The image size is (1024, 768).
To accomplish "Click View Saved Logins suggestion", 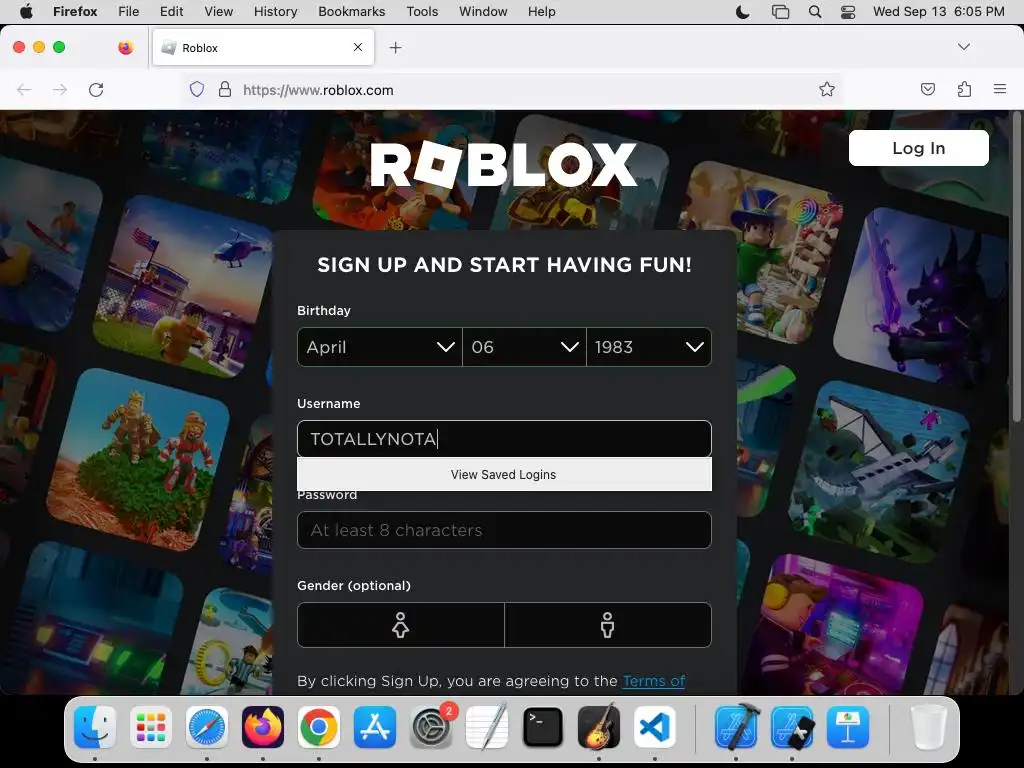I will tap(504, 475).
